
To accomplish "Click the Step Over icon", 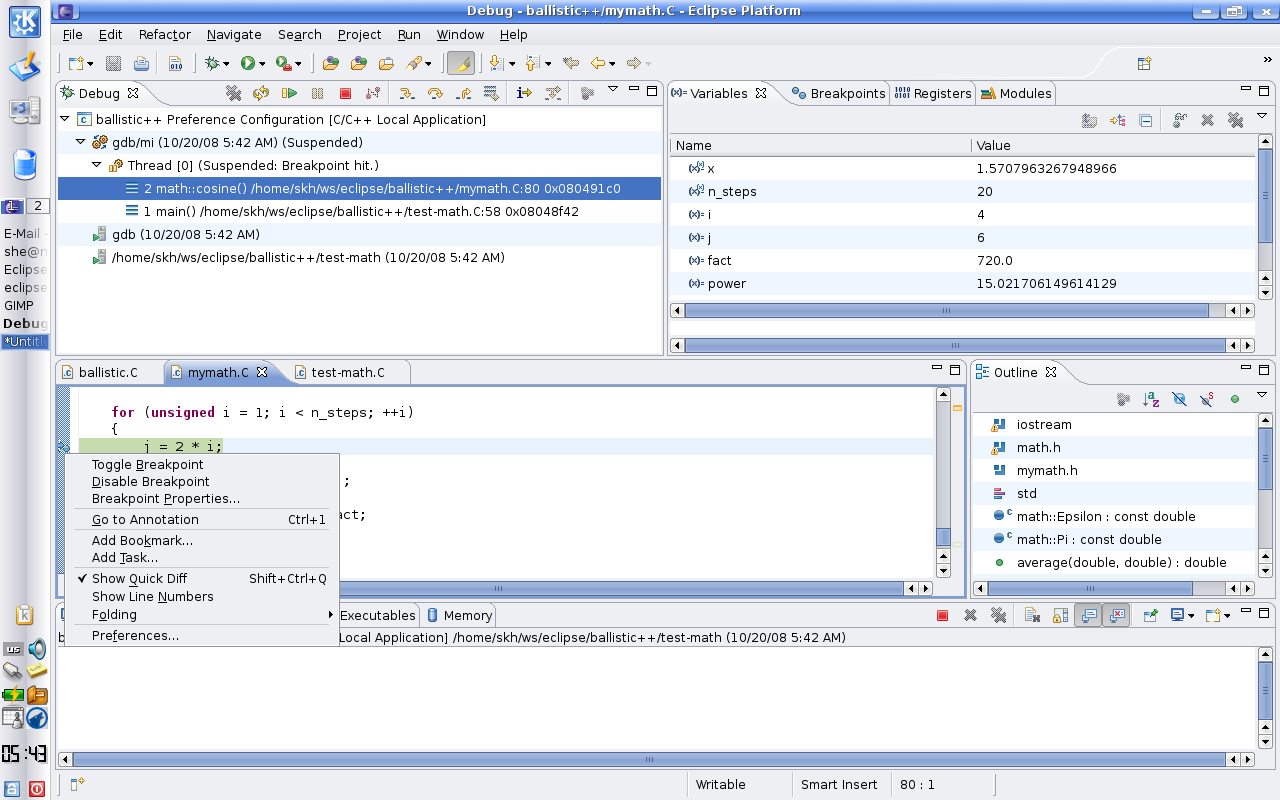I will (435, 93).
